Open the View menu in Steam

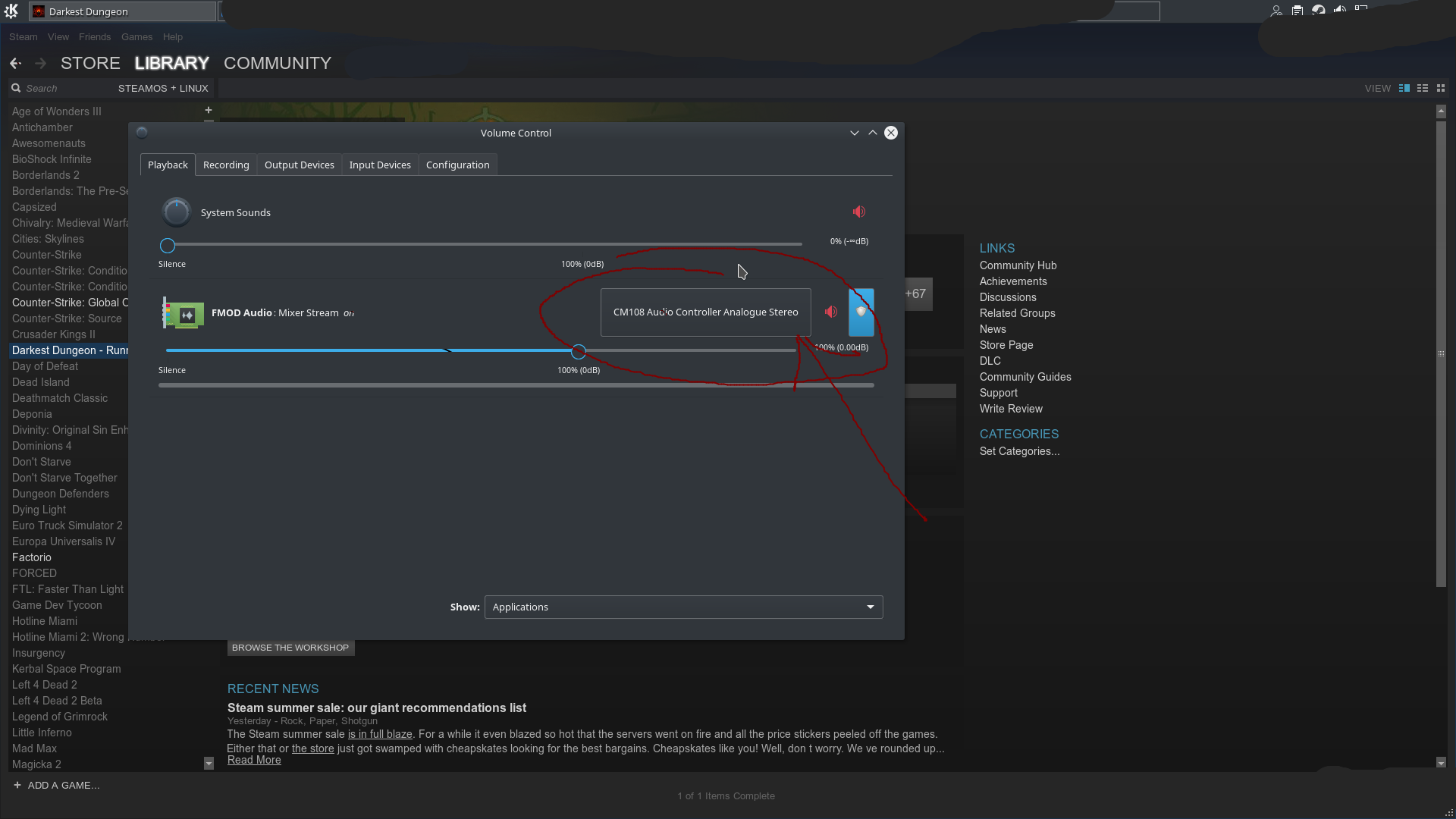click(58, 36)
